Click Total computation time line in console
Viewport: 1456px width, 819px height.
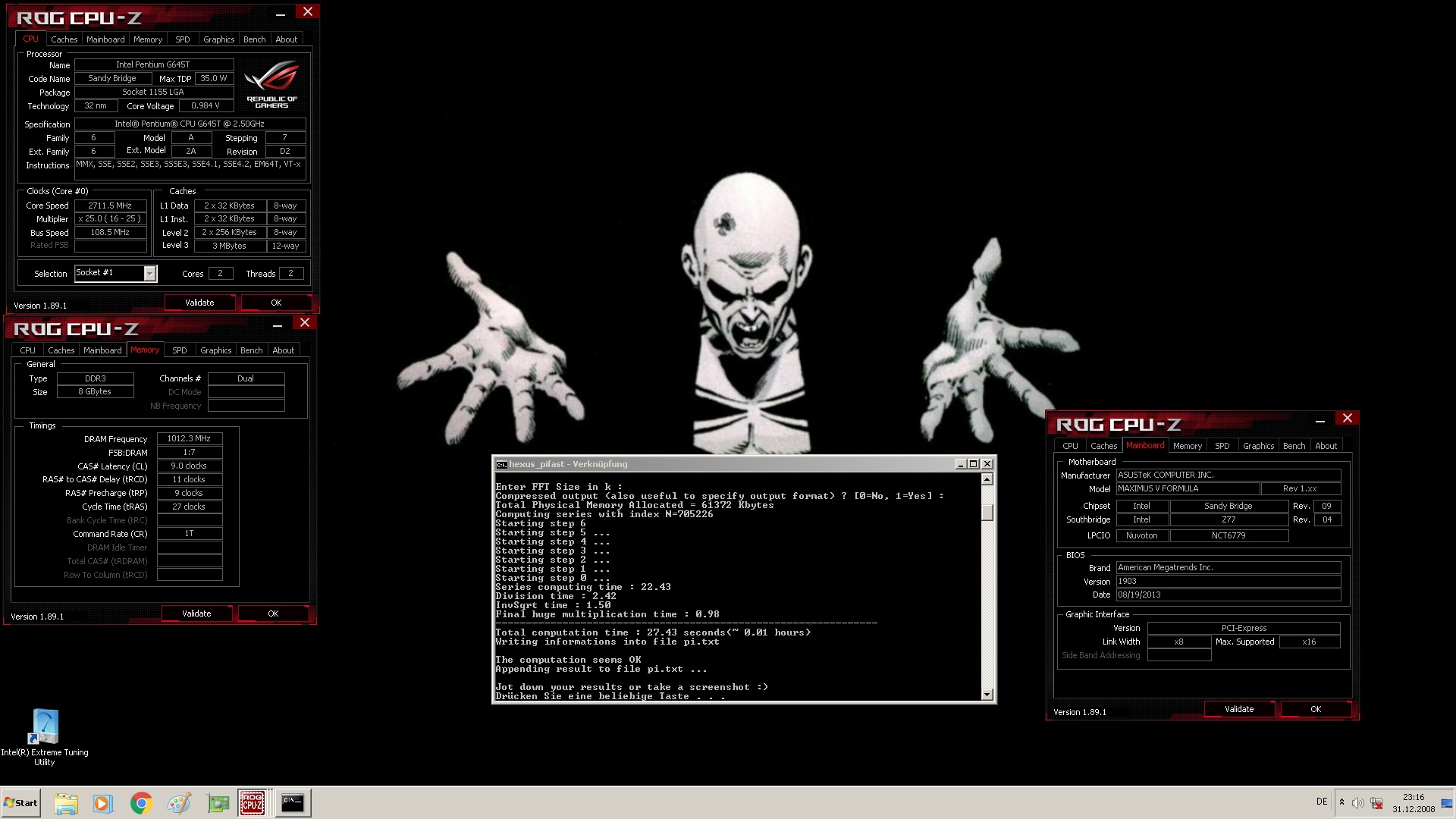[653, 632]
